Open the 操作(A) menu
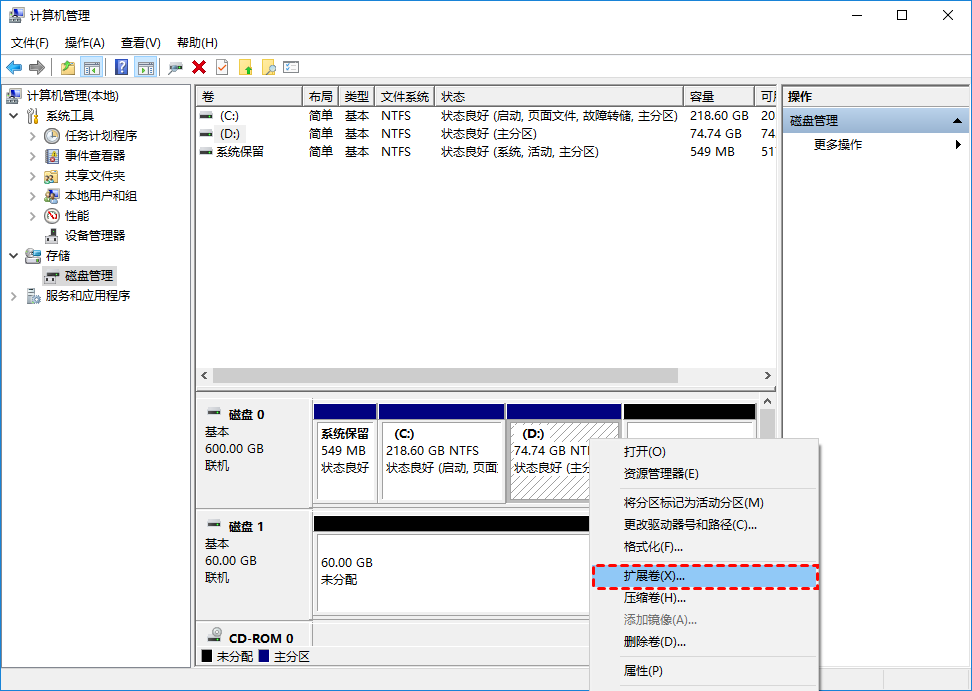 (x=84, y=43)
